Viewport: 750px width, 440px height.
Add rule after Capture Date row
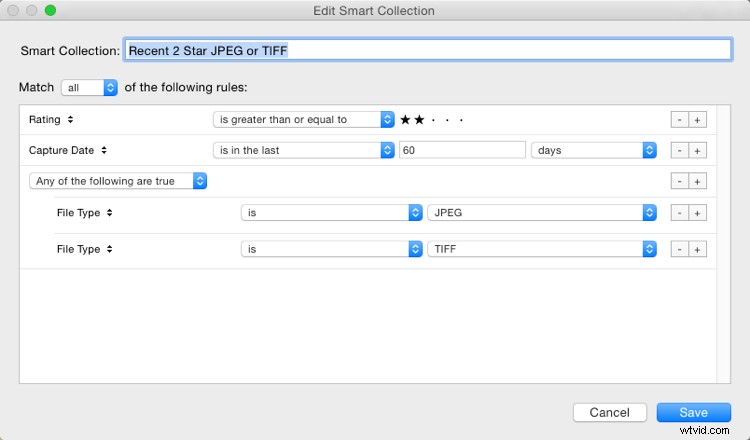[698, 150]
